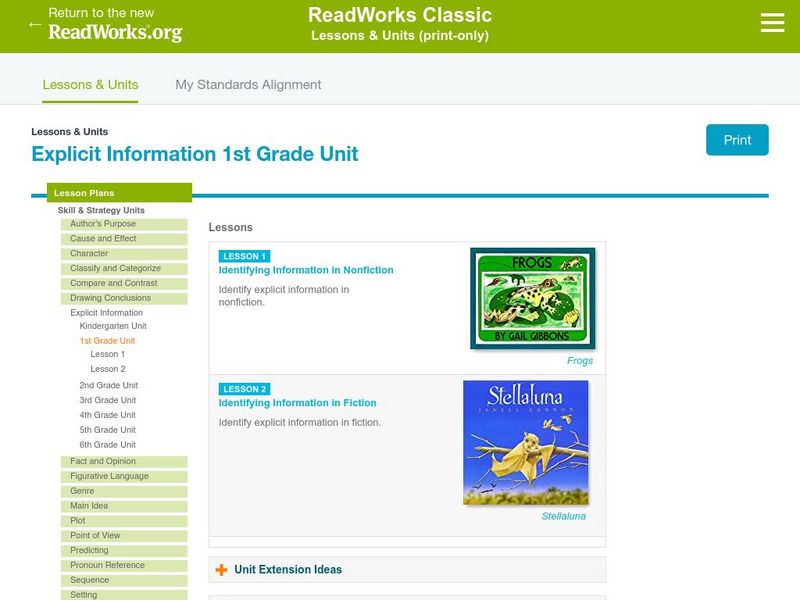
Task: Open the My Standards Alignment tab
Action: [248, 85]
